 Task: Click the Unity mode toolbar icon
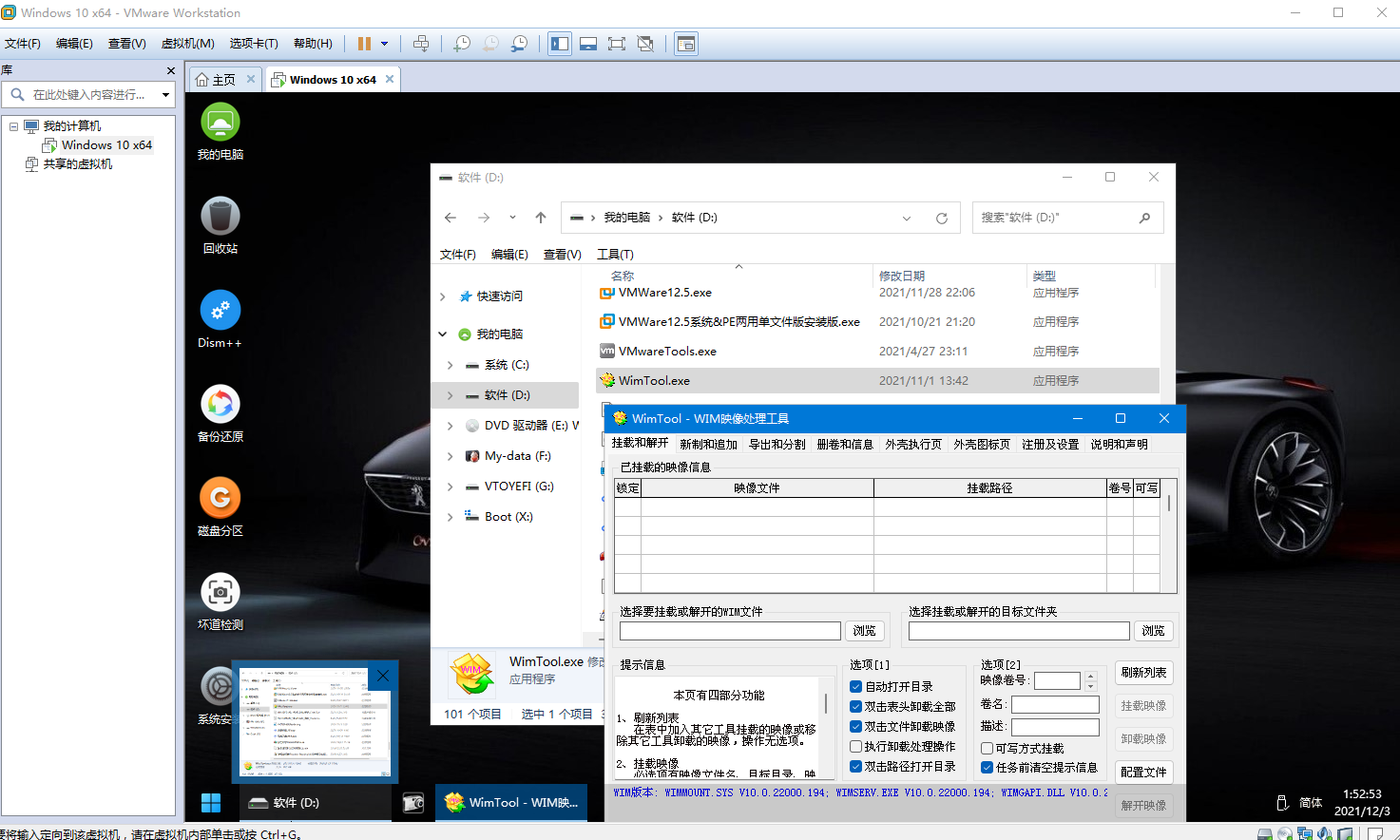tap(645, 44)
